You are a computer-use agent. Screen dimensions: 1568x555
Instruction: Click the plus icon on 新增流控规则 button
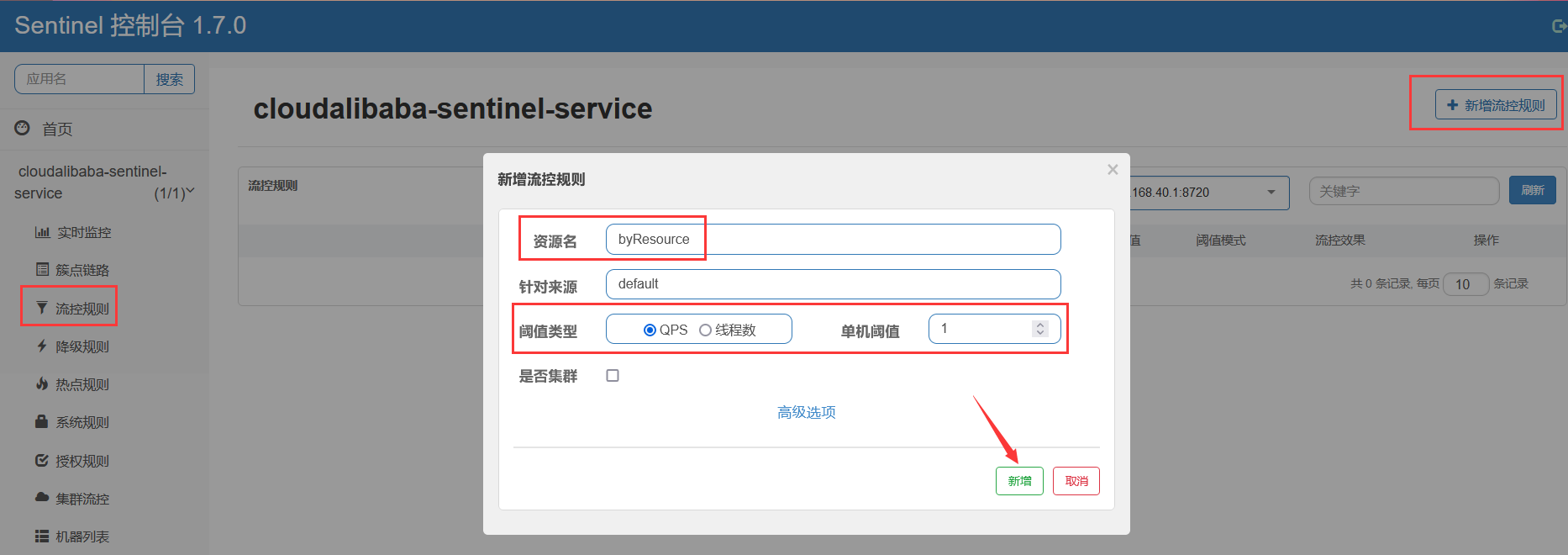tap(1452, 105)
